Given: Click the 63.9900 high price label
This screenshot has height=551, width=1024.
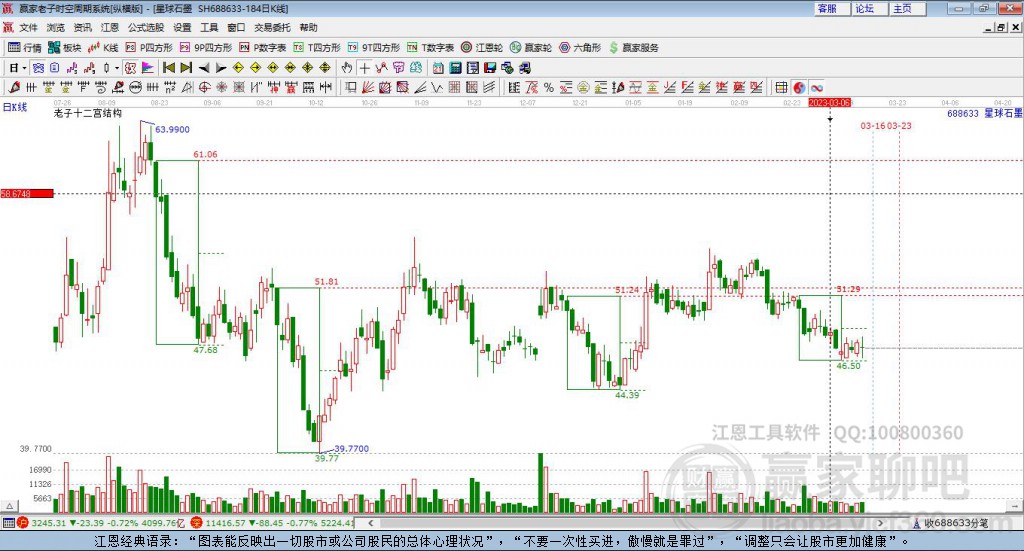Looking at the screenshot, I should coord(172,129).
